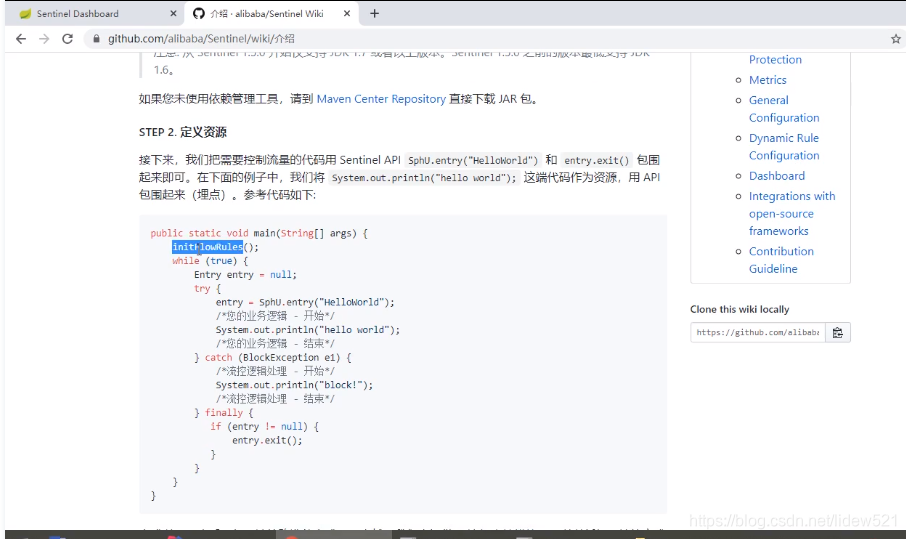Viewport: 906px width, 539px height.
Task: Close the alibaba/Sentinel Wiki tab
Action: (347, 13)
